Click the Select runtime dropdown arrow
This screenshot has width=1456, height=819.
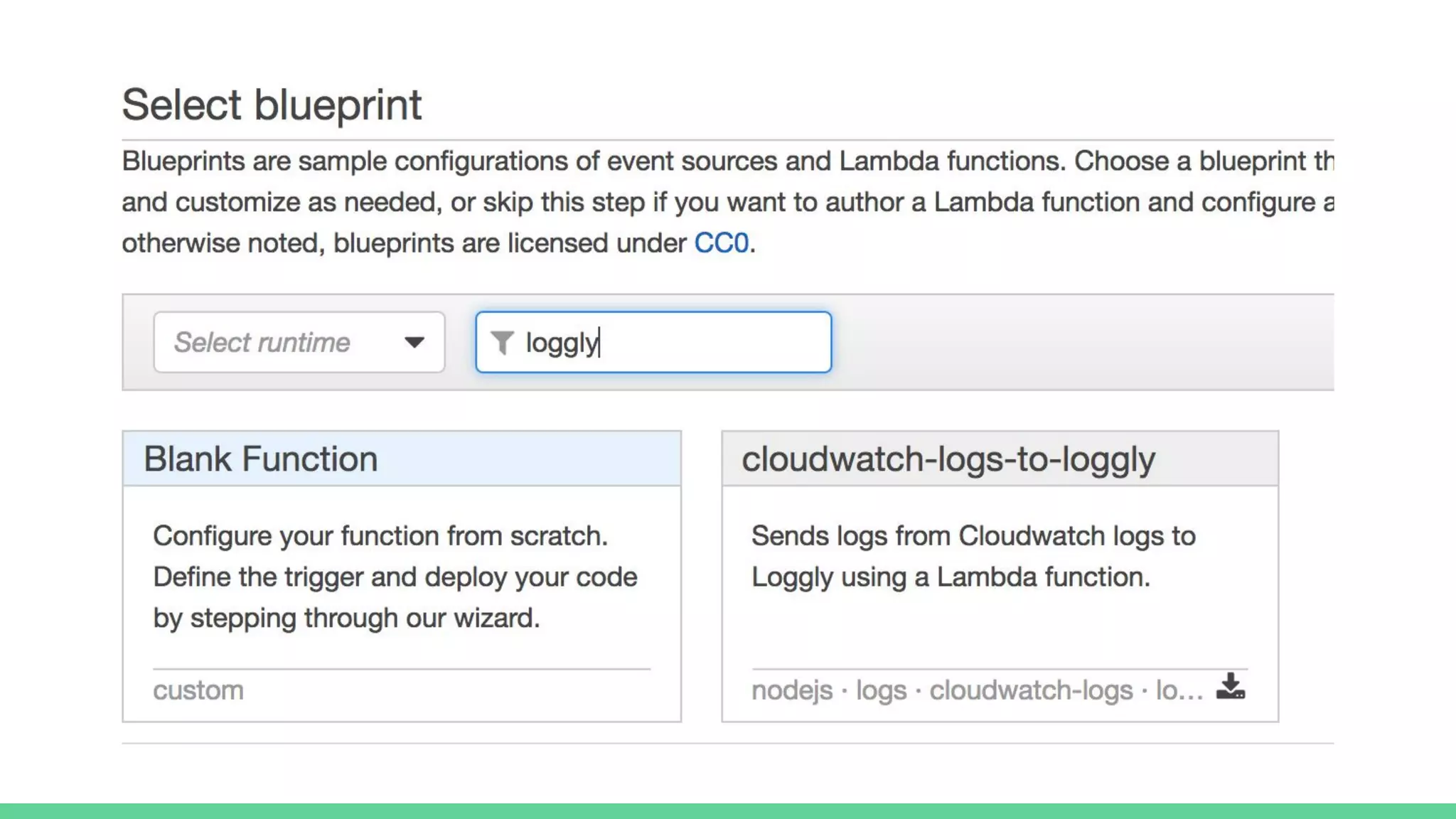tap(414, 343)
